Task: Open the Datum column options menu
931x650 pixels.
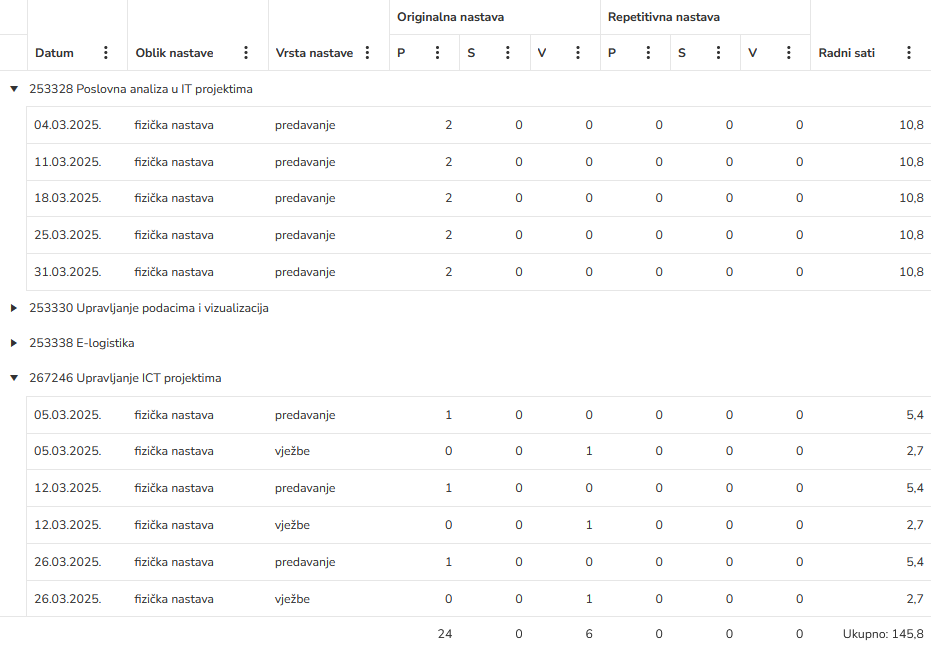Action: click(106, 53)
